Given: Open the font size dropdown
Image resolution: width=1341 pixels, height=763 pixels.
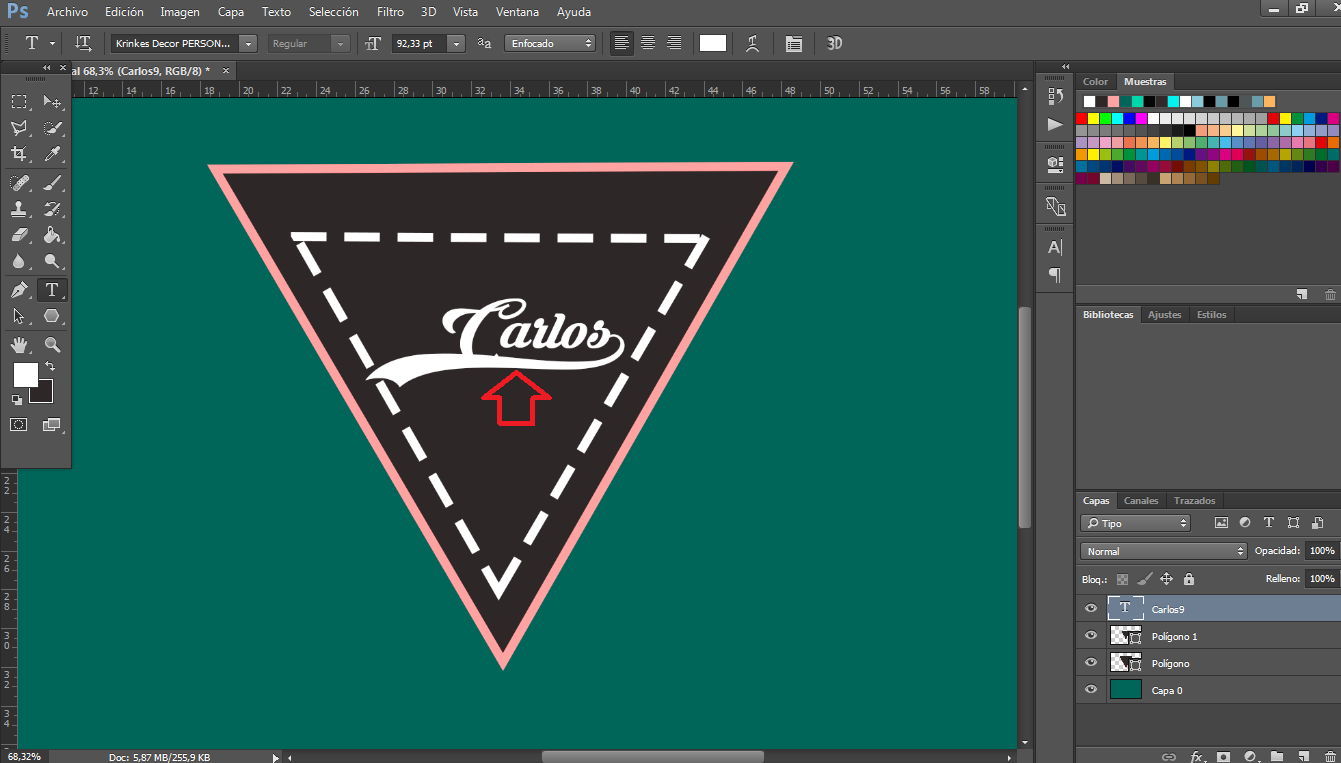Looking at the screenshot, I should coord(456,43).
